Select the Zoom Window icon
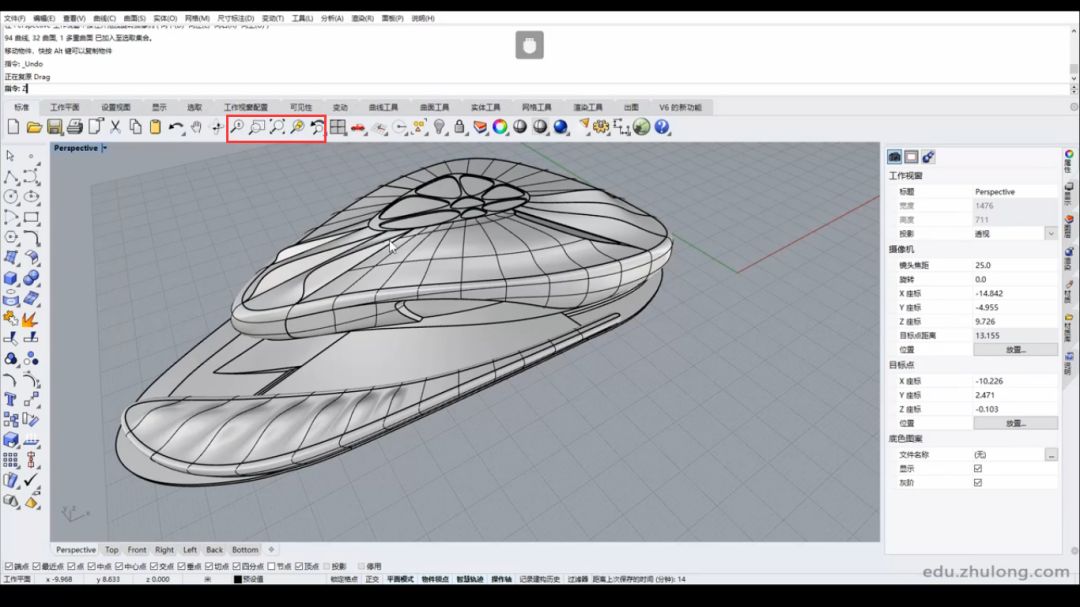This screenshot has width=1080, height=607. point(257,127)
